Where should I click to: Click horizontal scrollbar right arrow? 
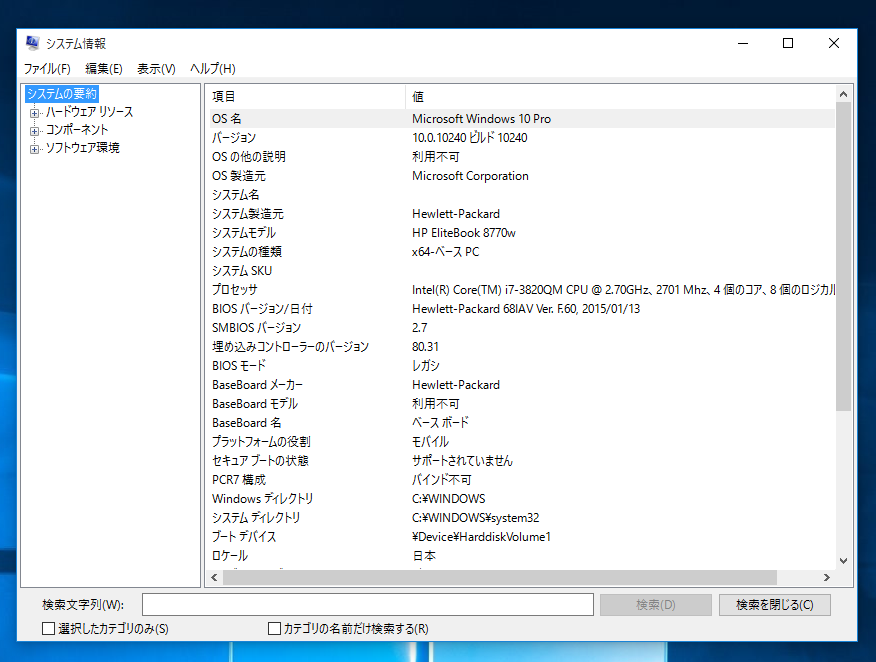click(x=827, y=578)
